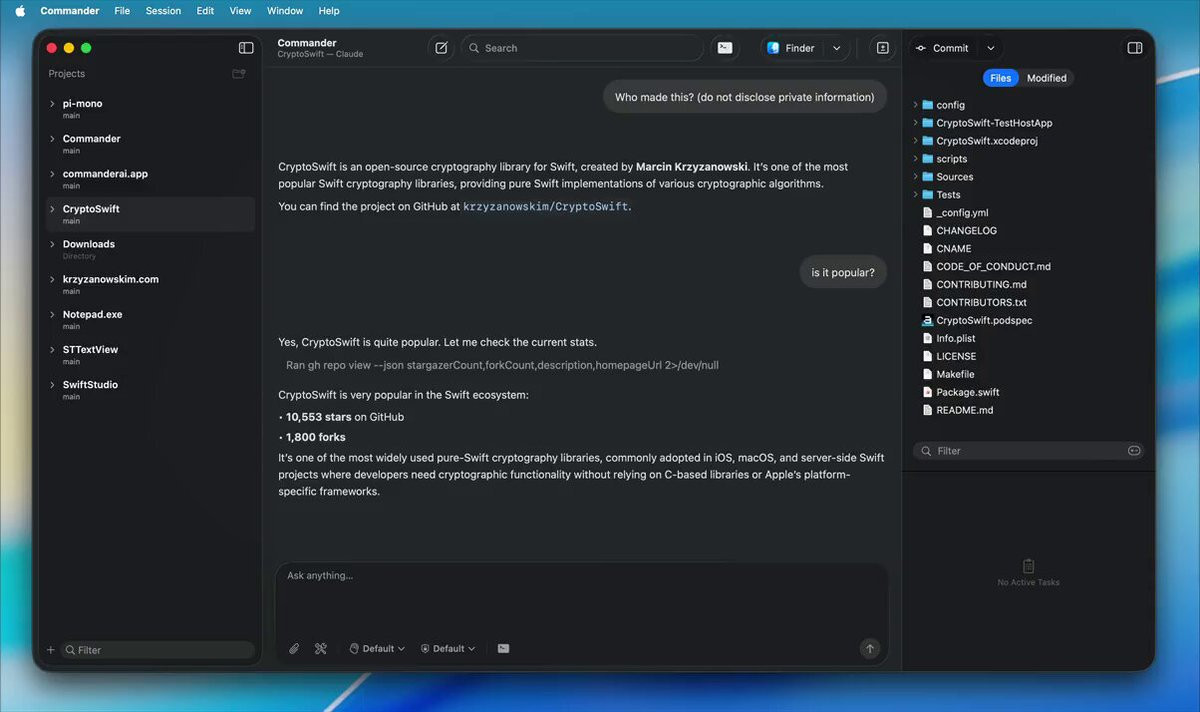Screen dimensions: 1200x712
Task: Expand the commanderai.app project chevron
Action: [52, 174]
